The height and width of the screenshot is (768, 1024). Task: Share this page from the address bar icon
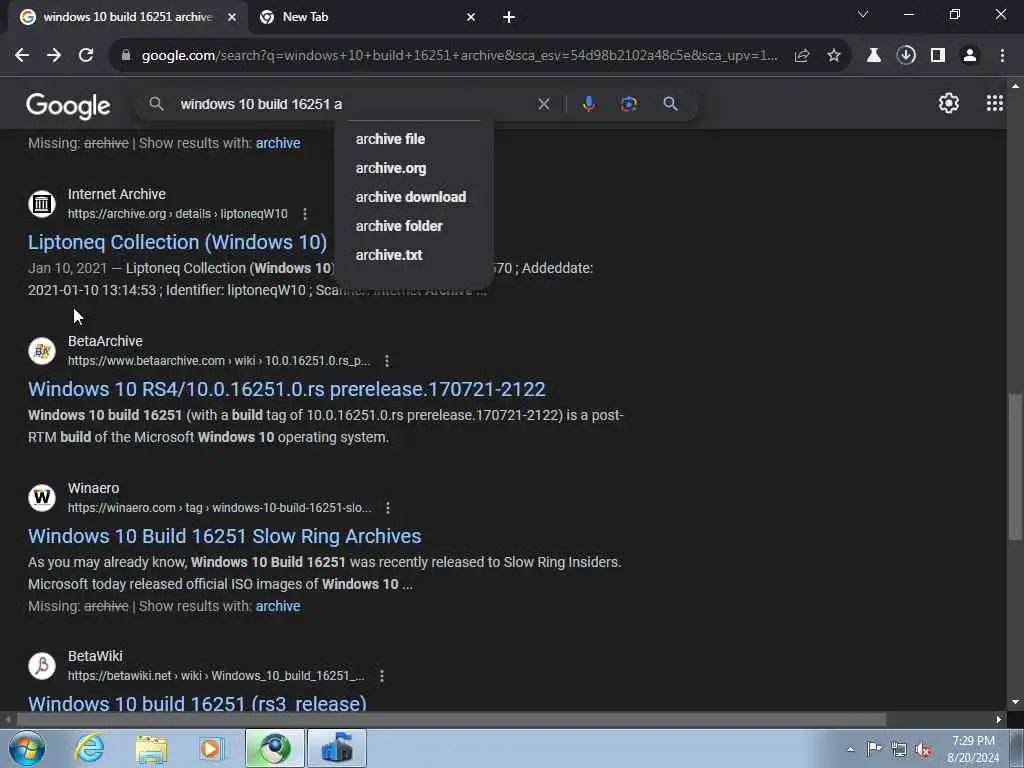tap(802, 56)
